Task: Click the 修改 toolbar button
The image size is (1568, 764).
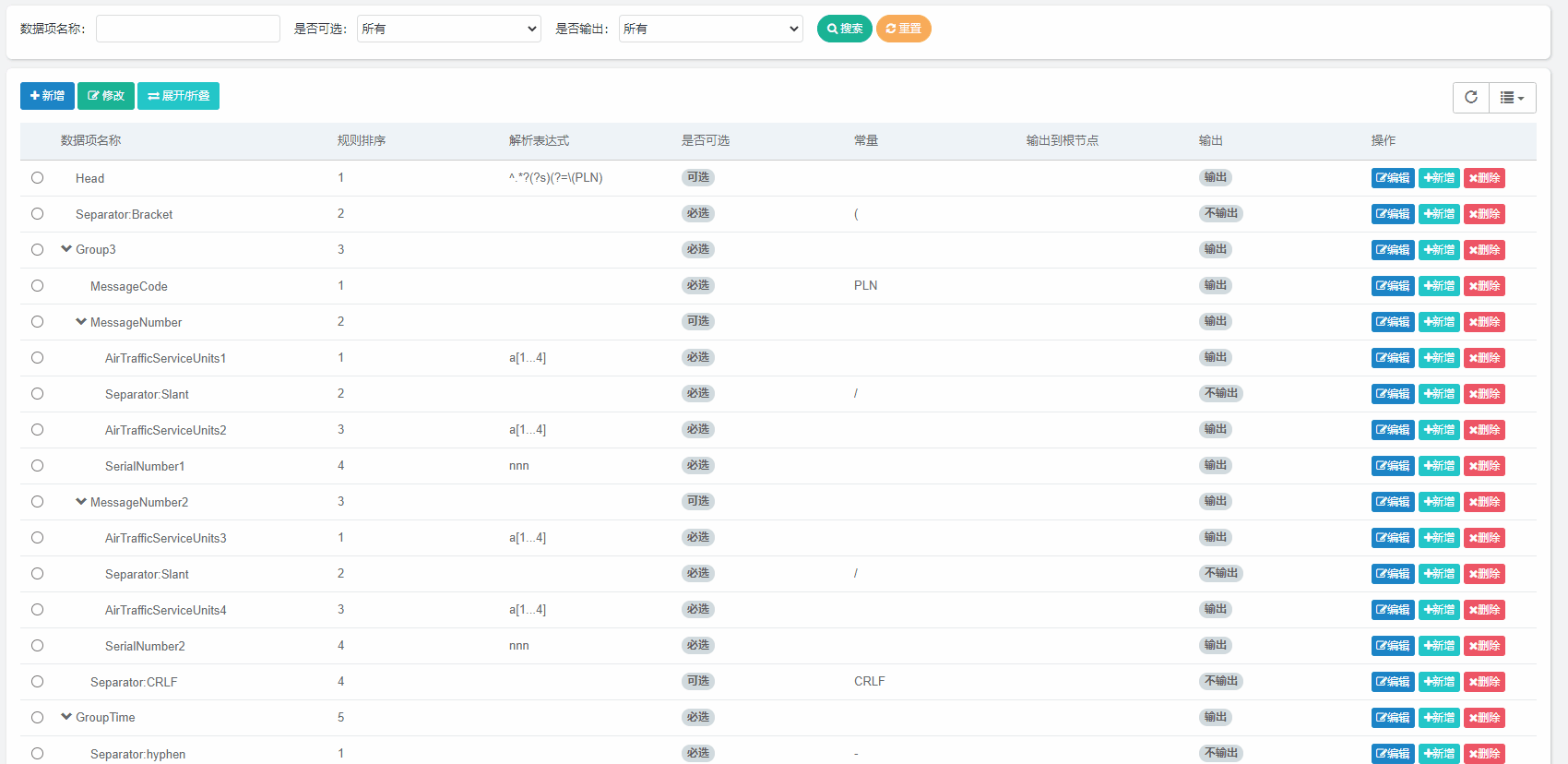Action: pyautogui.click(x=106, y=96)
